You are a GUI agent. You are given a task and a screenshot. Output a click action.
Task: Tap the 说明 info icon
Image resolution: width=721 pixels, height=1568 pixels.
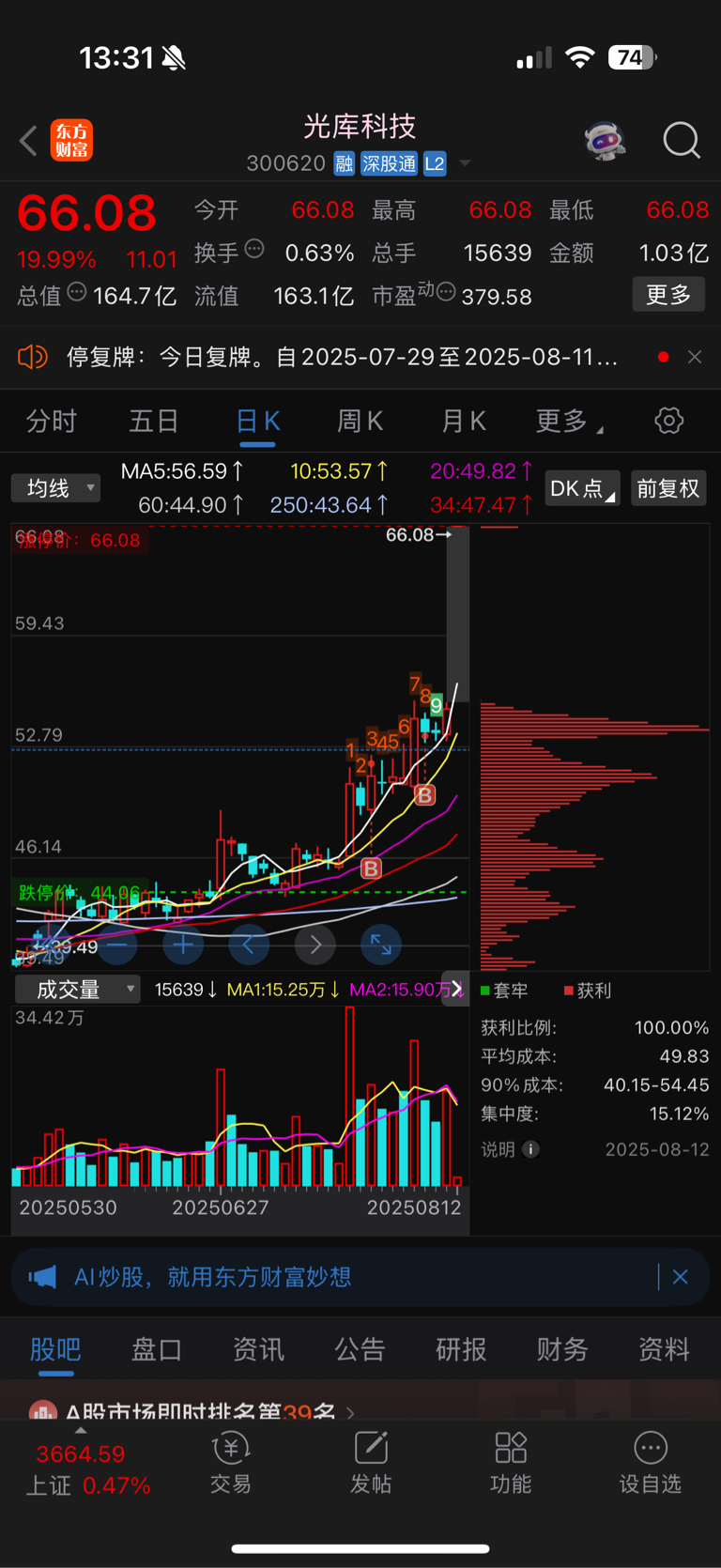tap(530, 1149)
